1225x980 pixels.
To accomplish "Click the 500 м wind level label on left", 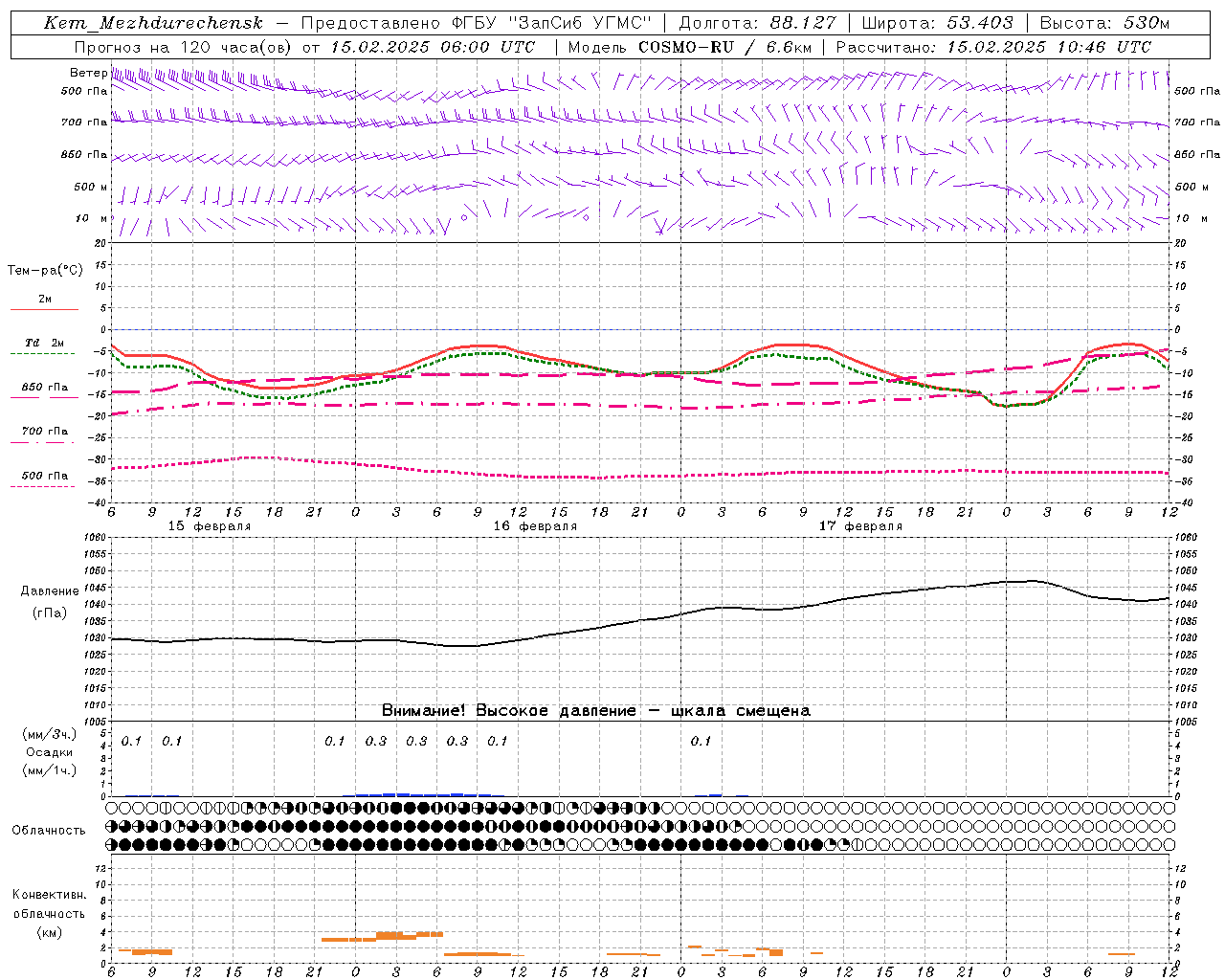I will (91, 187).
